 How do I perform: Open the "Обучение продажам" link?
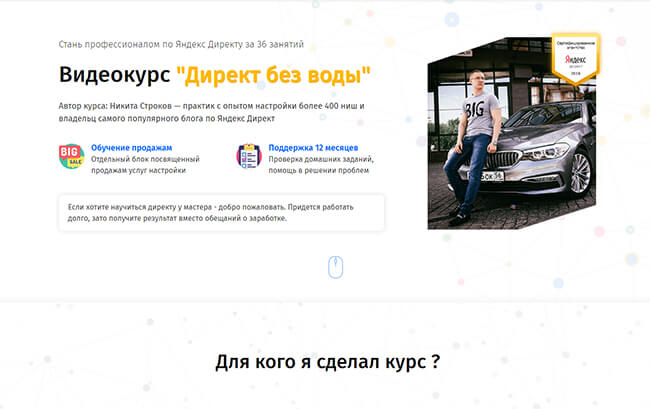[x=131, y=148]
